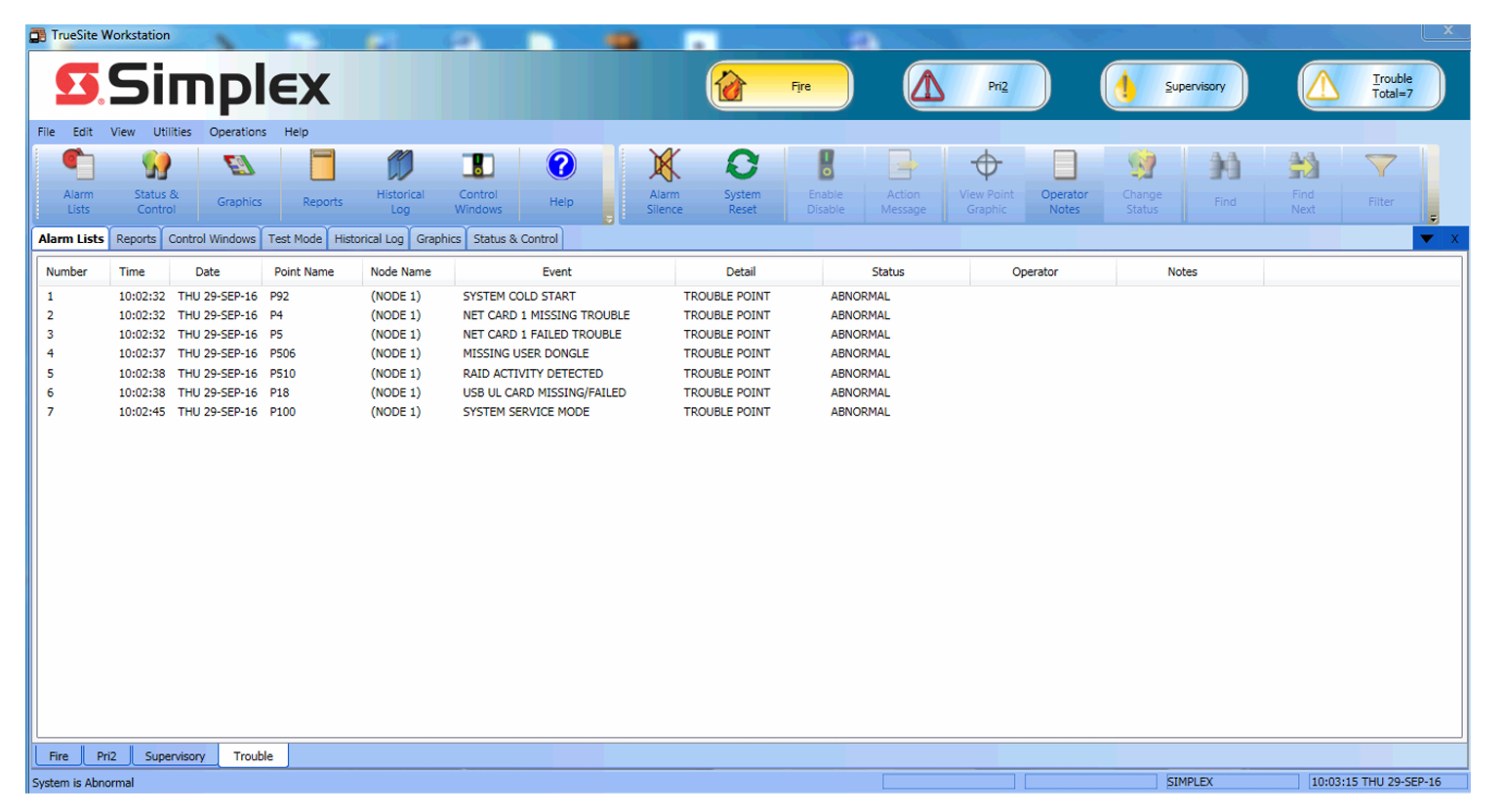
Task: Open Control Windows toolbar icon
Action: pos(478,183)
